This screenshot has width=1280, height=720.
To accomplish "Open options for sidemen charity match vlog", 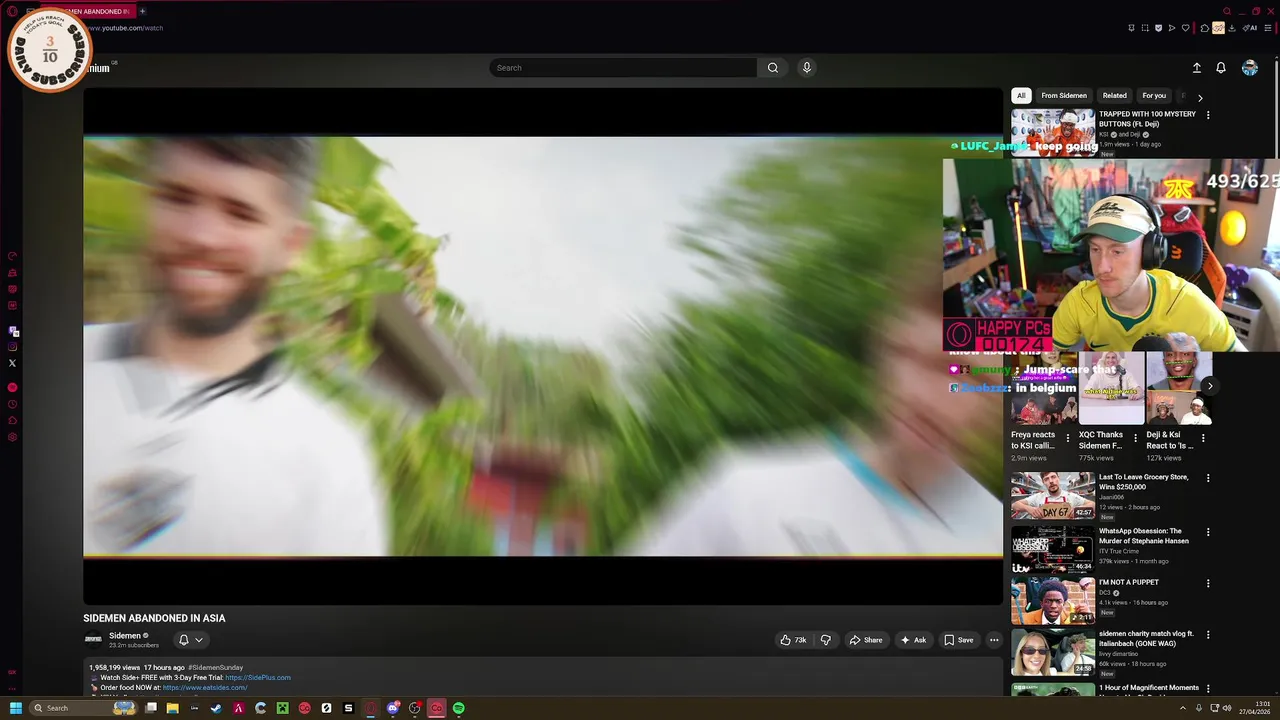I will tap(1208, 635).
